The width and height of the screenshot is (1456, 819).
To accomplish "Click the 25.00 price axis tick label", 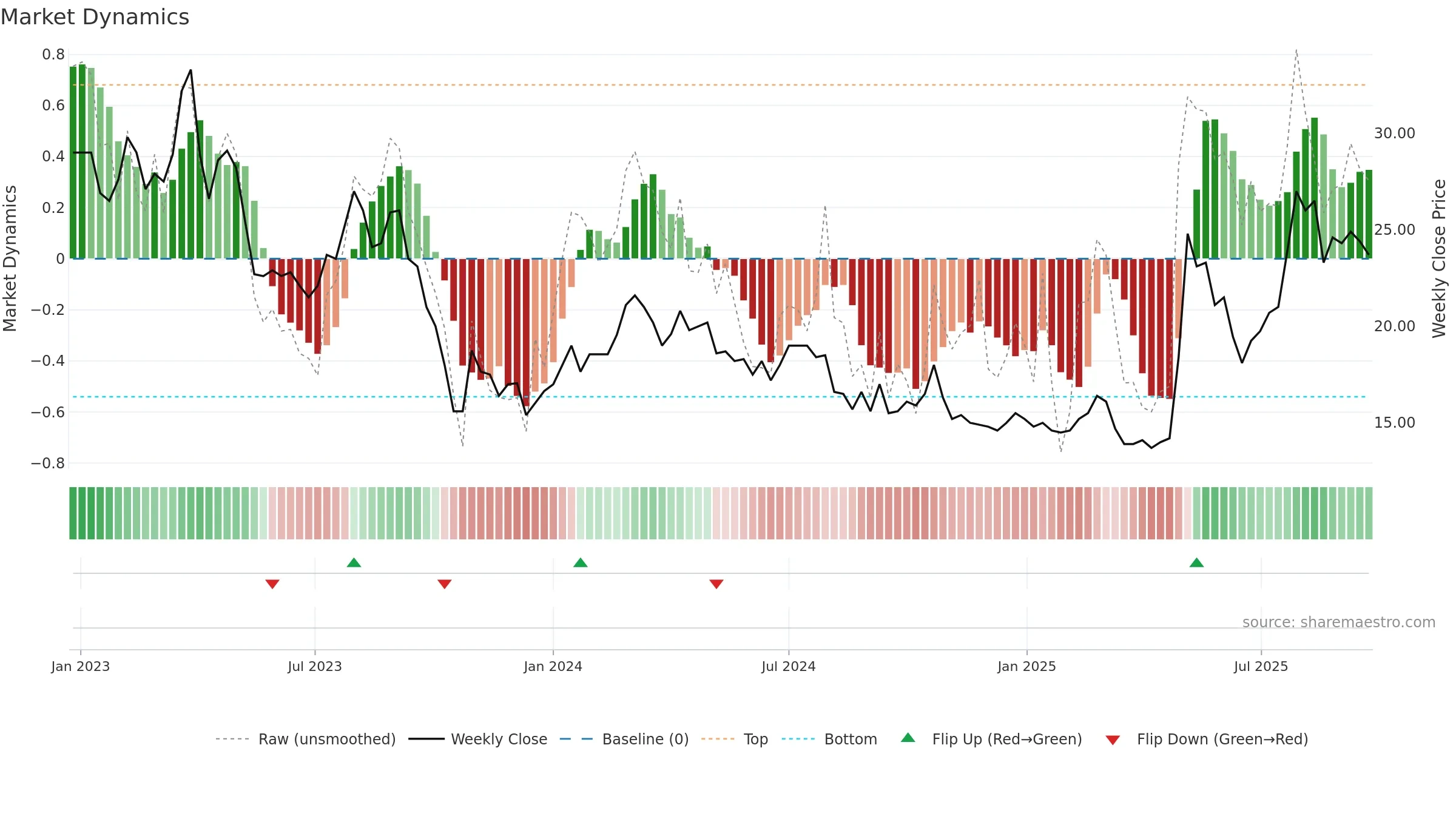I will tap(1395, 230).
